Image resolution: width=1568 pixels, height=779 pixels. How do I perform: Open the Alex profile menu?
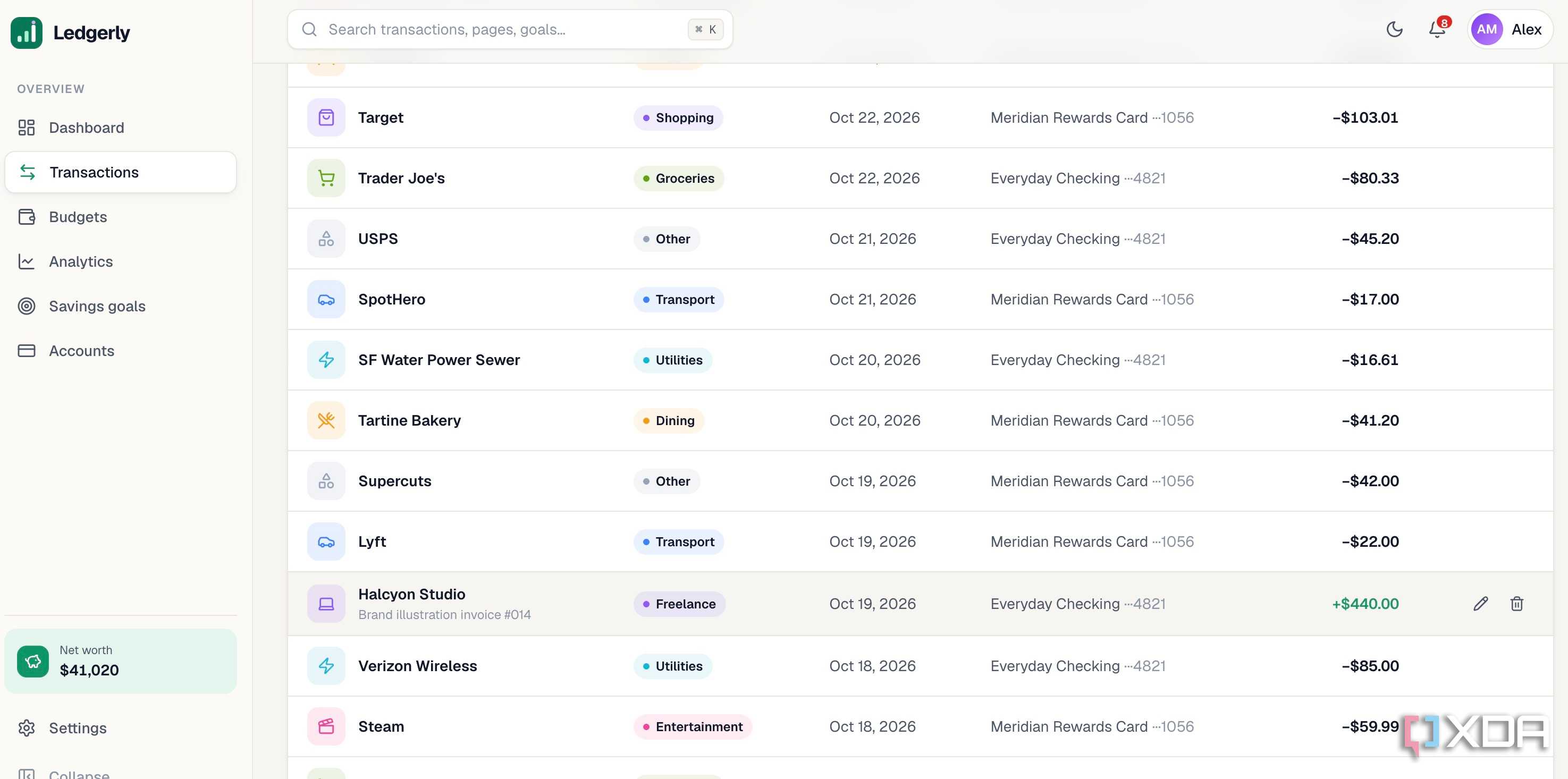tap(1509, 29)
